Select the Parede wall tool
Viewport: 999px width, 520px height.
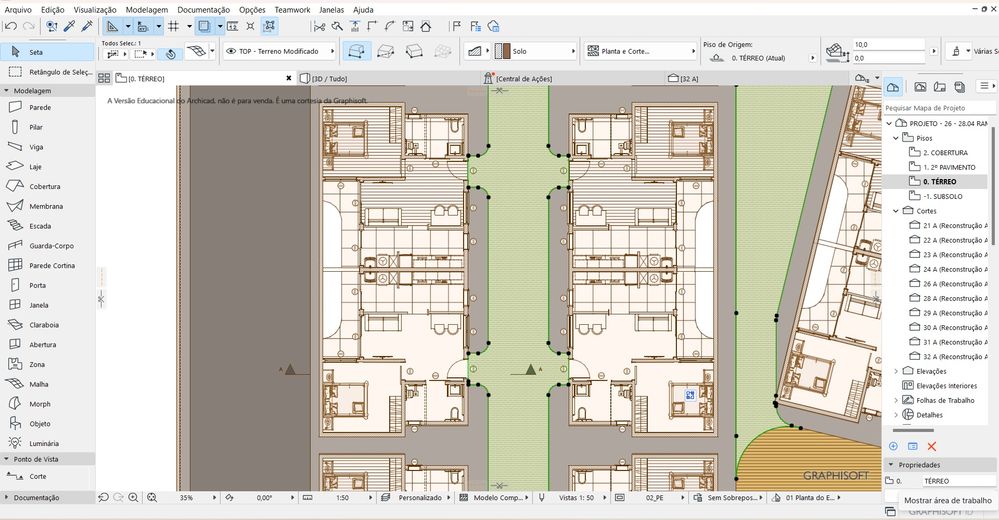40,107
